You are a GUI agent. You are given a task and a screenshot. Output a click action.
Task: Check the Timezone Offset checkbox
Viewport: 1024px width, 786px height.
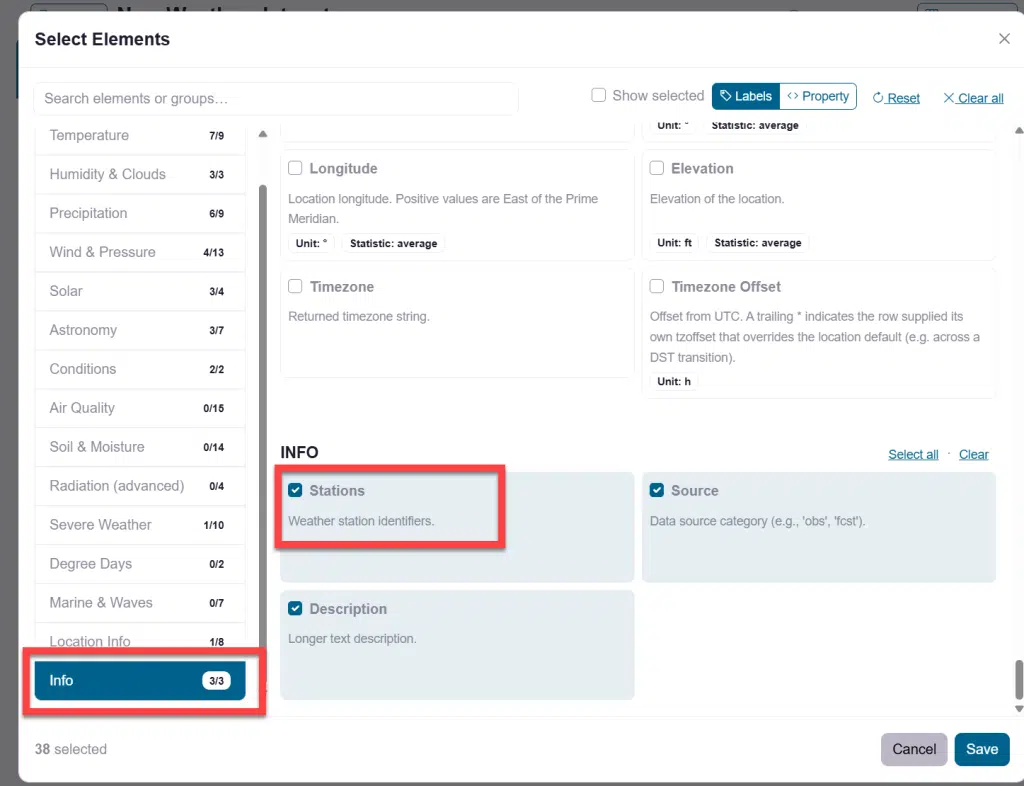[657, 286]
